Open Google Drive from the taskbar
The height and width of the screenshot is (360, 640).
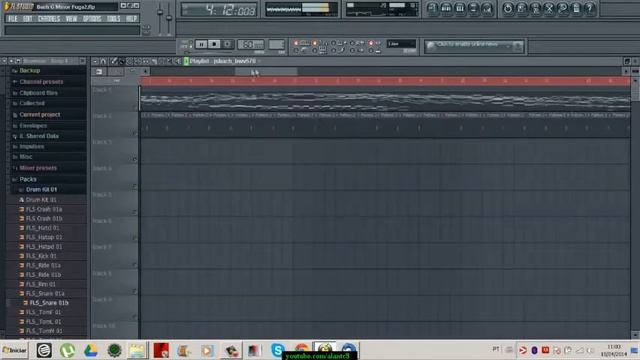(x=91, y=350)
